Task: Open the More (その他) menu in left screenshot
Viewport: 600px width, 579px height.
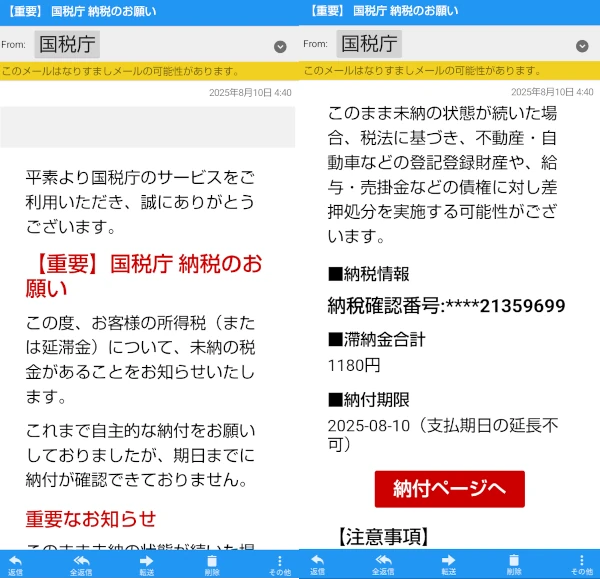Action: tap(280, 565)
